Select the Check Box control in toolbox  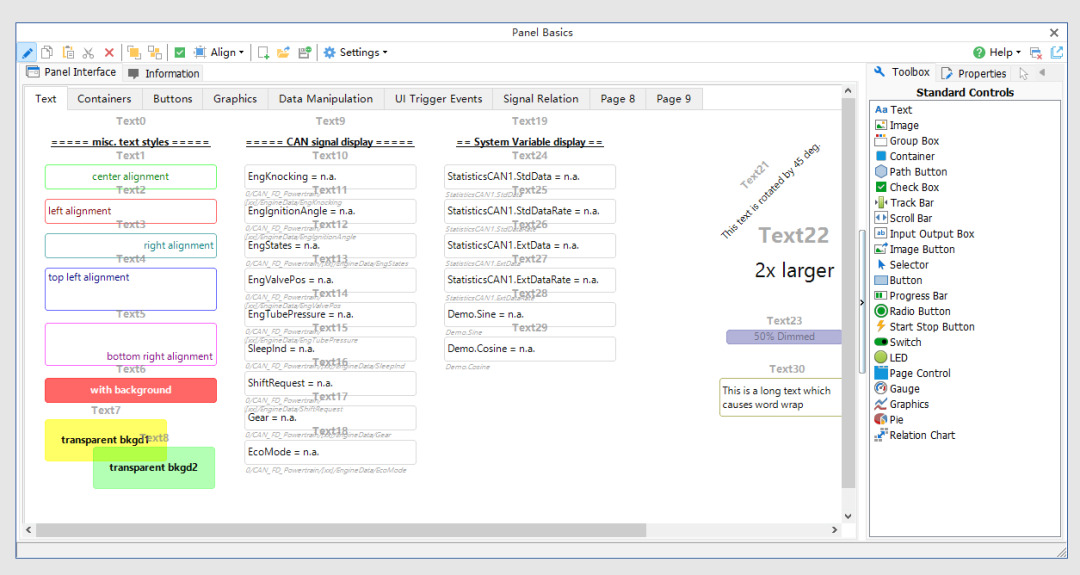coord(906,187)
